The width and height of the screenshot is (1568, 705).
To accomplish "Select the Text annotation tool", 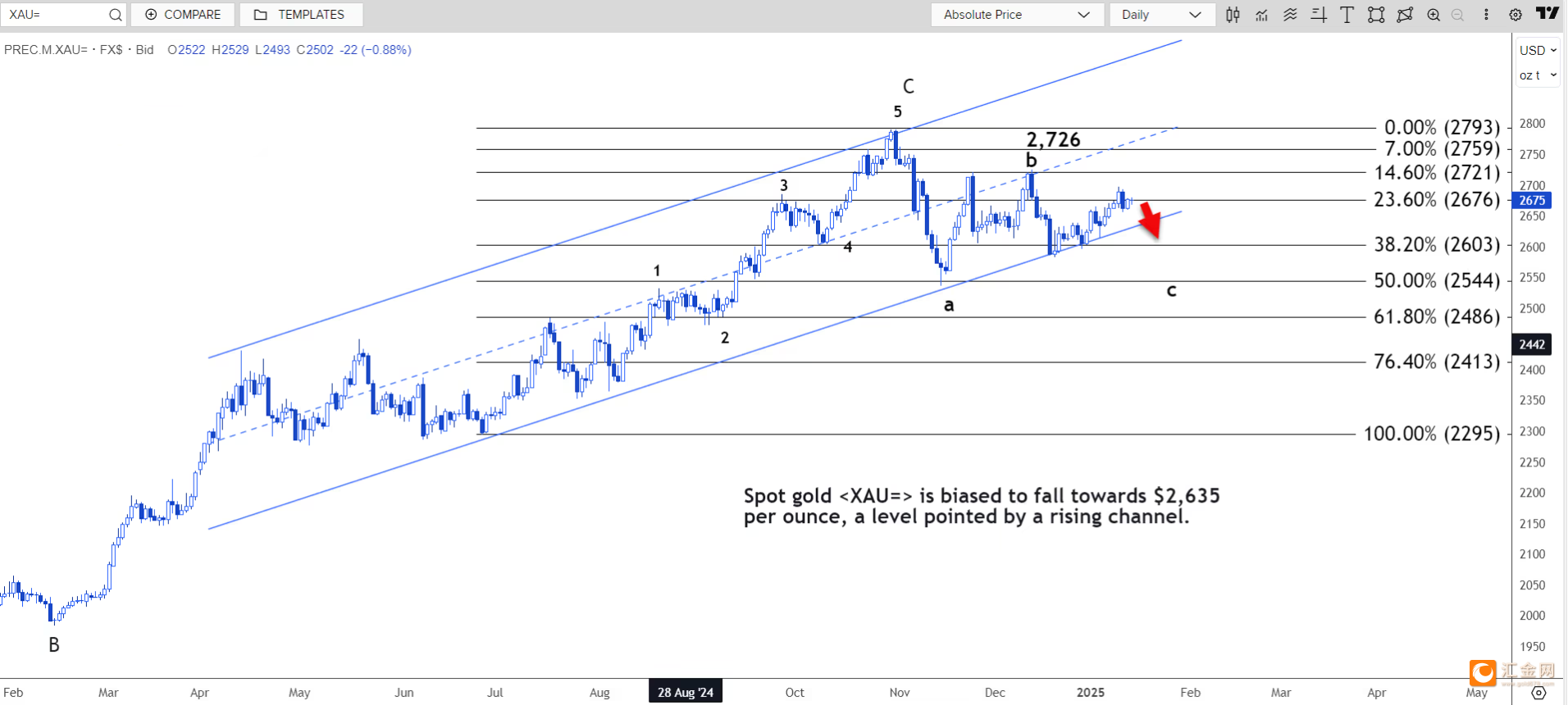I will point(1347,15).
